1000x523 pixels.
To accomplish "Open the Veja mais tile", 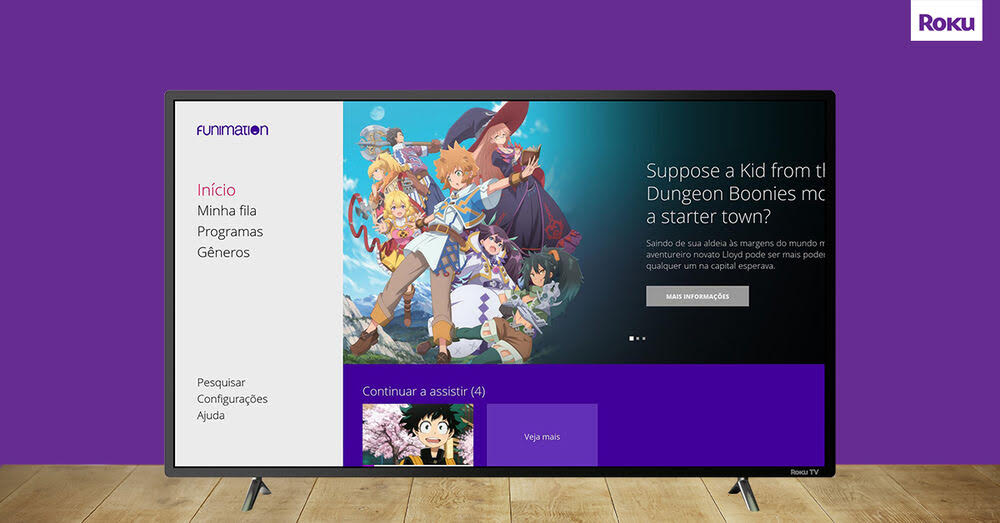I will pyautogui.click(x=542, y=435).
